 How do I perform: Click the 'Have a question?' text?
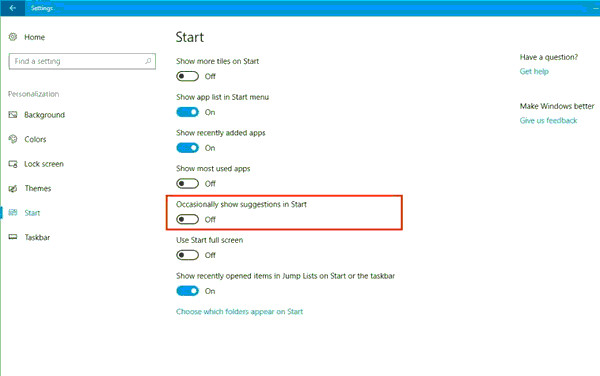[549, 57]
